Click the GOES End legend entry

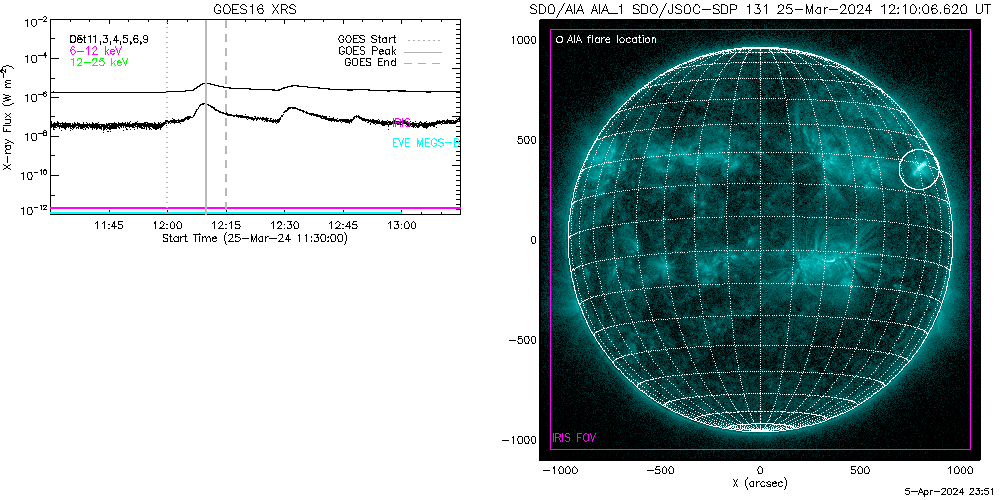click(x=390, y=62)
